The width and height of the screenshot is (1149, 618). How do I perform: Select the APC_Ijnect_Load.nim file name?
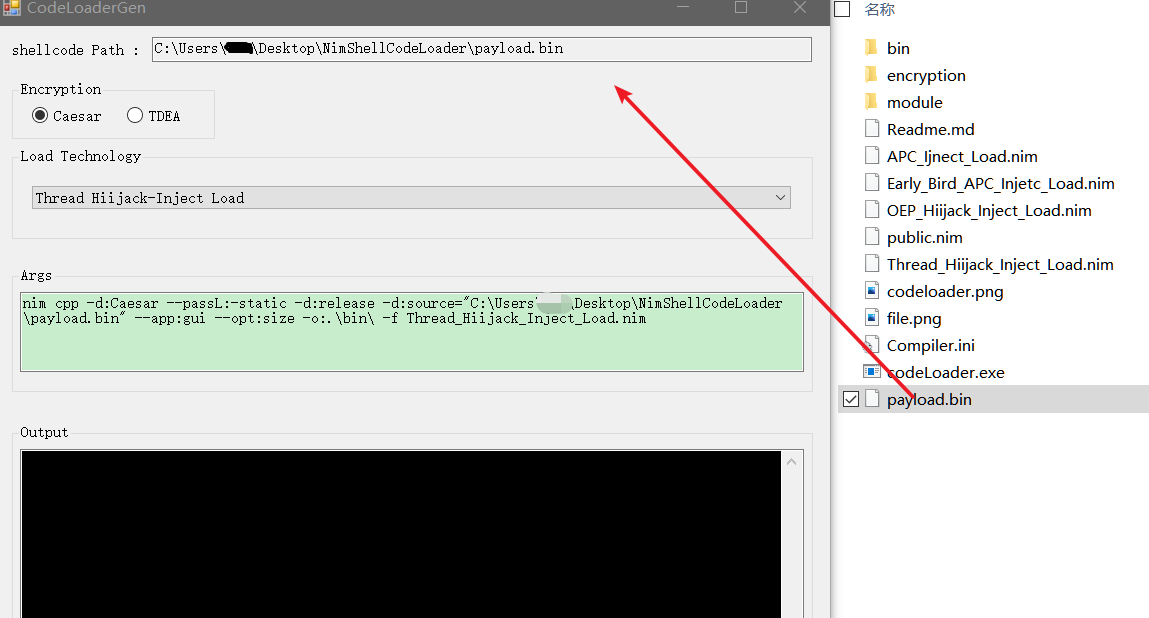coord(961,157)
